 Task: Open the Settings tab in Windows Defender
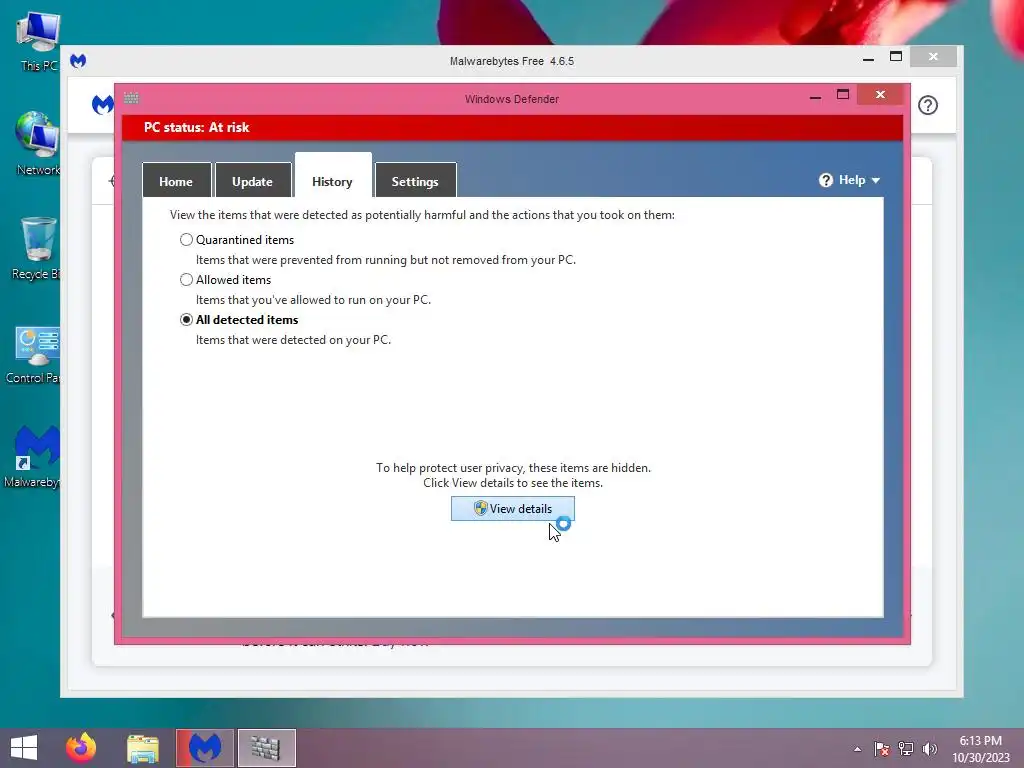(415, 181)
